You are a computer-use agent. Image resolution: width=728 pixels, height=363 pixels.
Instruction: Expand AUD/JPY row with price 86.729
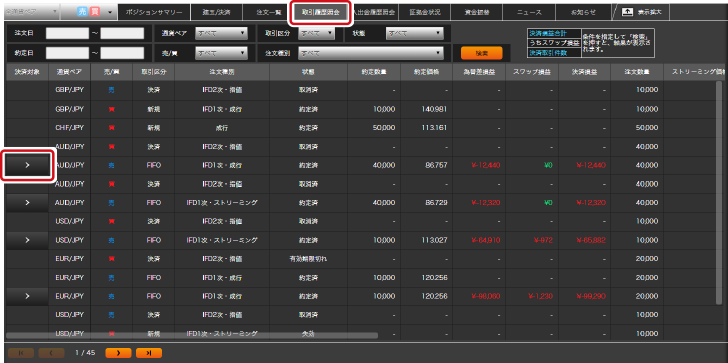pyautogui.click(x=27, y=202)
